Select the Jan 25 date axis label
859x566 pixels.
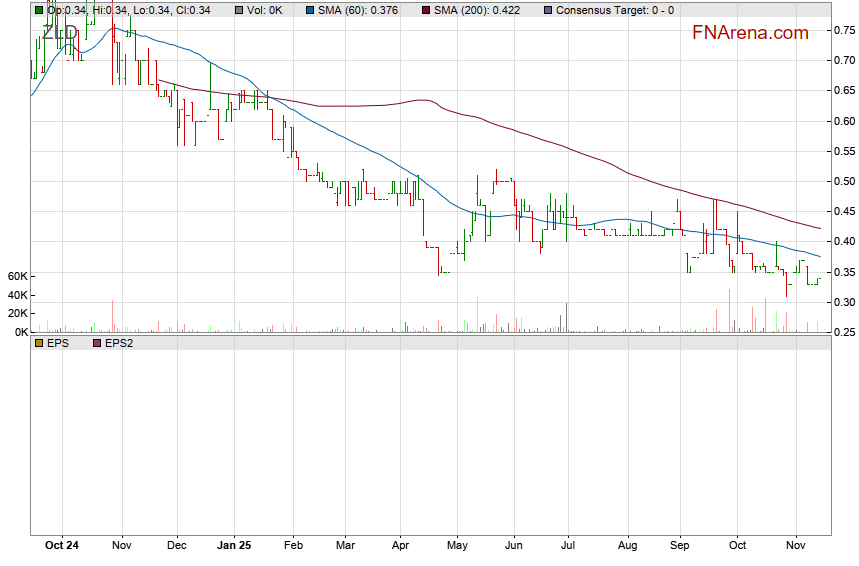tap(233, 546)
